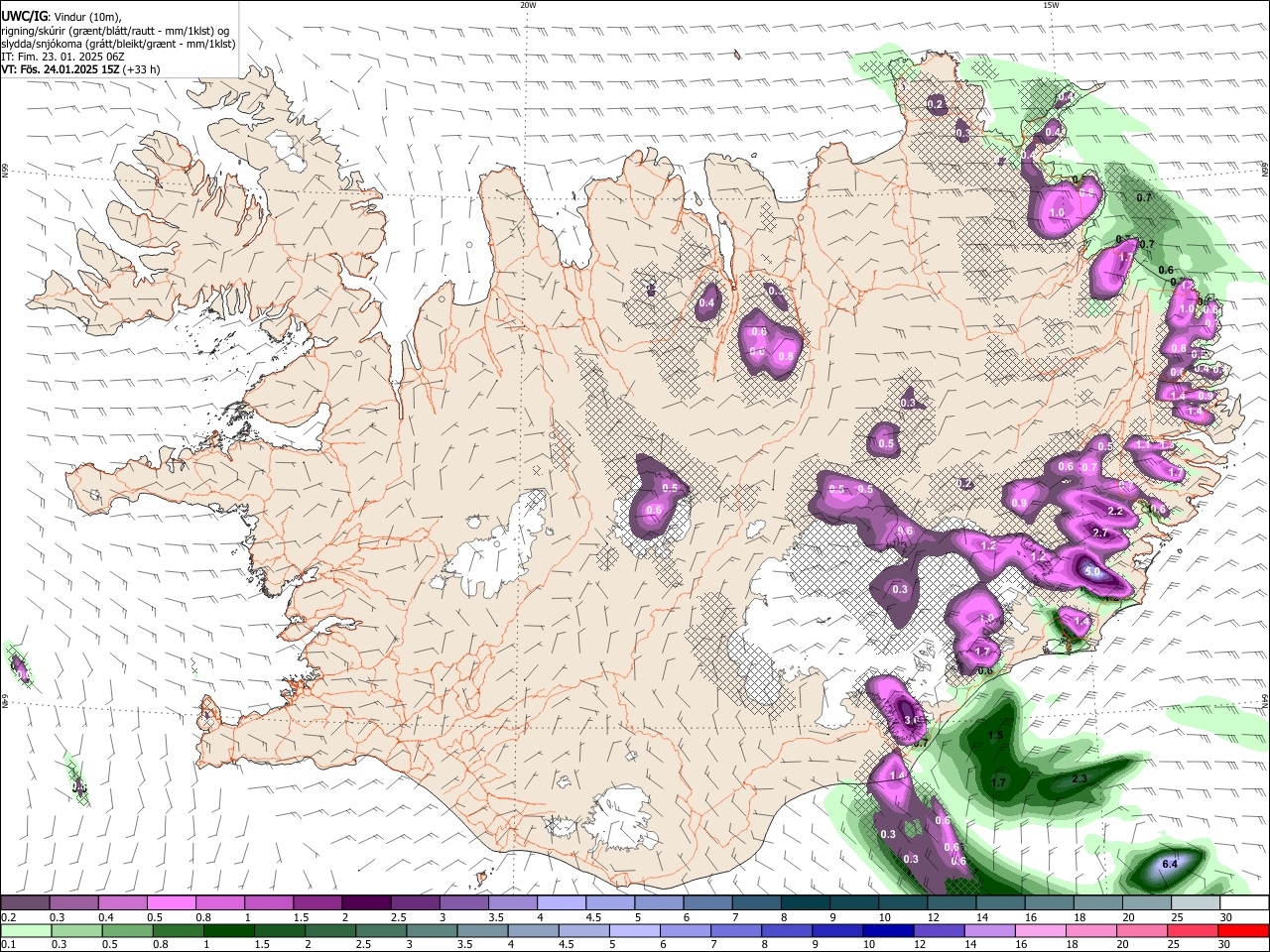This screenshot has width=1270, height=952.
Task: Click the dark teal snow swatch between 8 and 9
Action: pyautogui.click(x=806, y=902)
